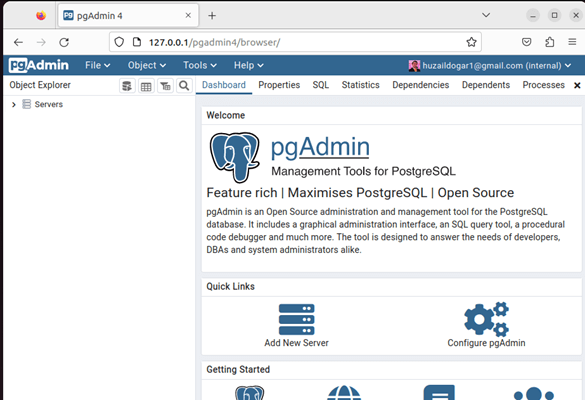Click the Filtered Rows icon in Object Explorer
This screenshot has height=400, width=585.
[165, 86]
